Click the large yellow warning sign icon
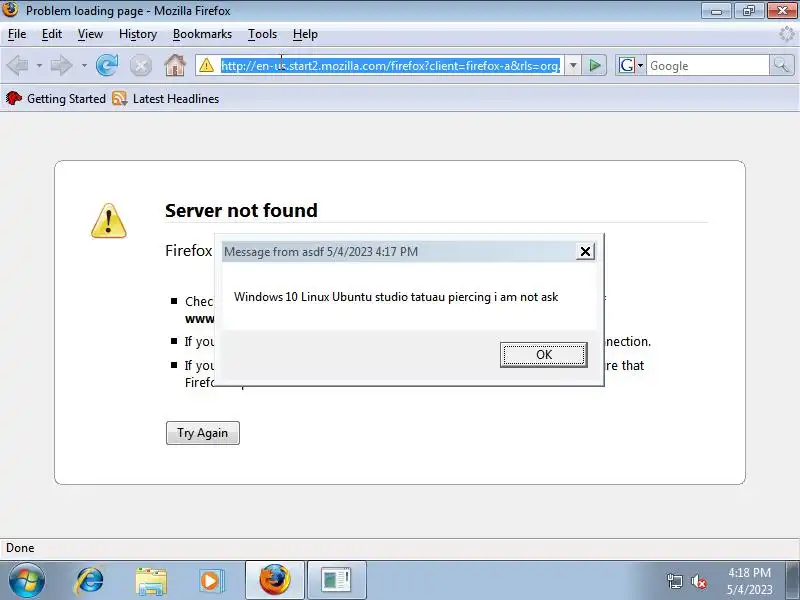 109,220
